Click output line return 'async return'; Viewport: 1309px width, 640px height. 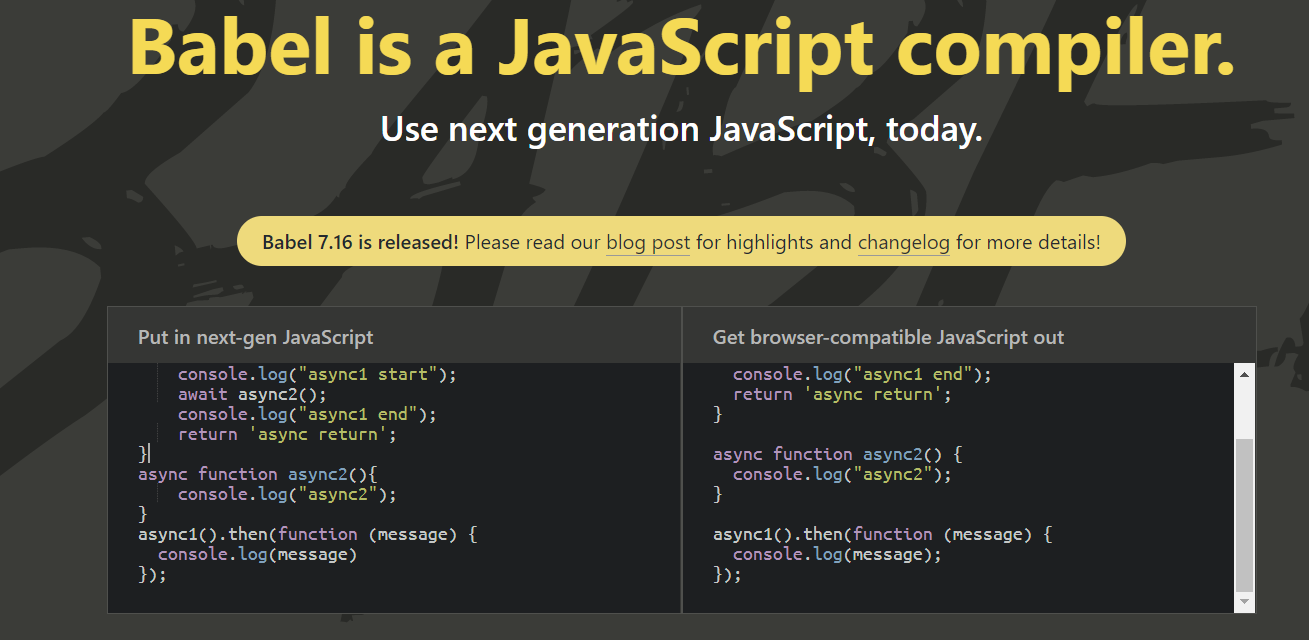pyautogui.click(x=842, y=394)
